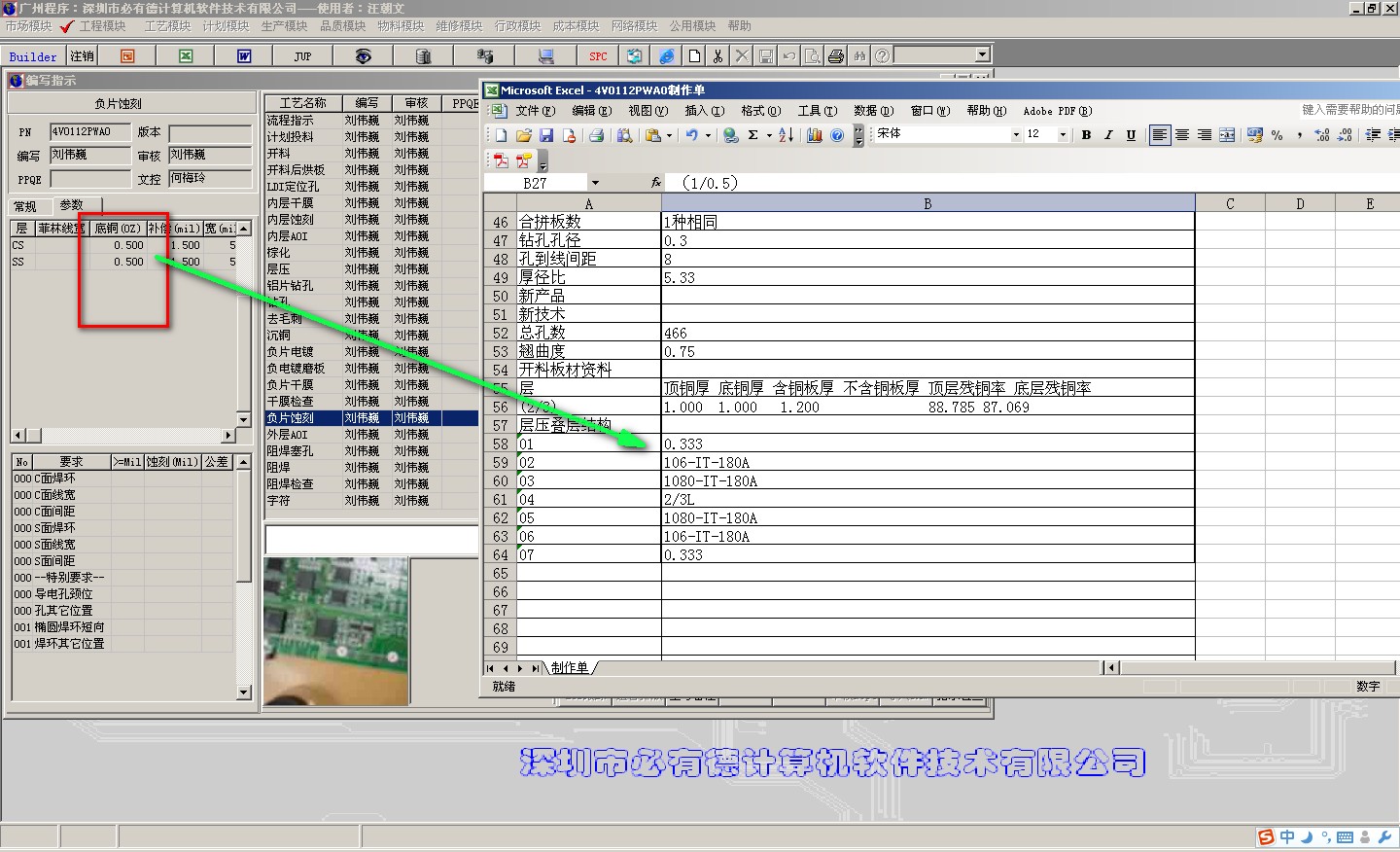The height and width of the screenshot is (852, 1400).
Task: Click the 版本 version input field
Action: coord(210,133)
